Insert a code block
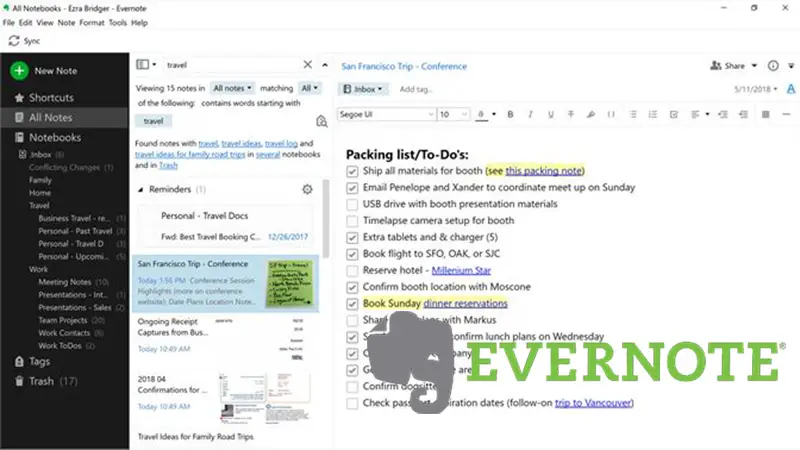800x450 pixels. click(x=611, y=114)
